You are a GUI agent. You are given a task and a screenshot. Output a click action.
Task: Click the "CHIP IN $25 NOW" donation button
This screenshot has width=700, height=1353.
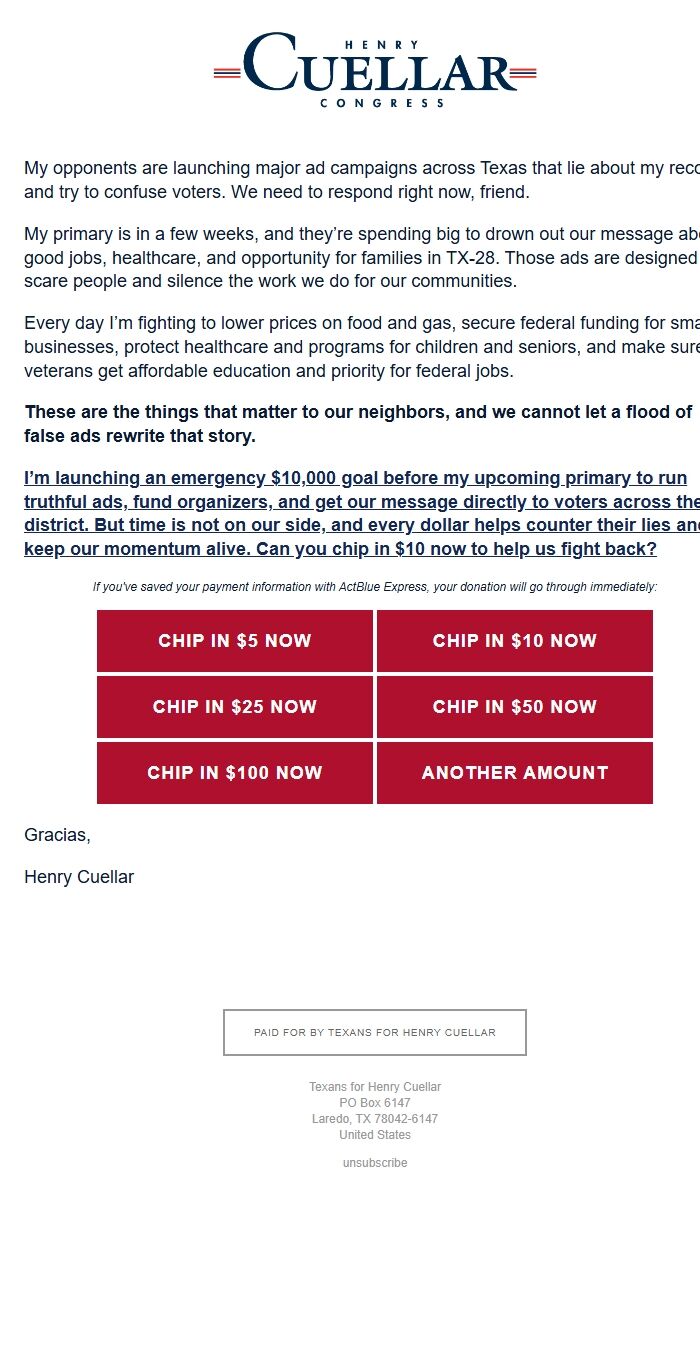tap(234, 707)
